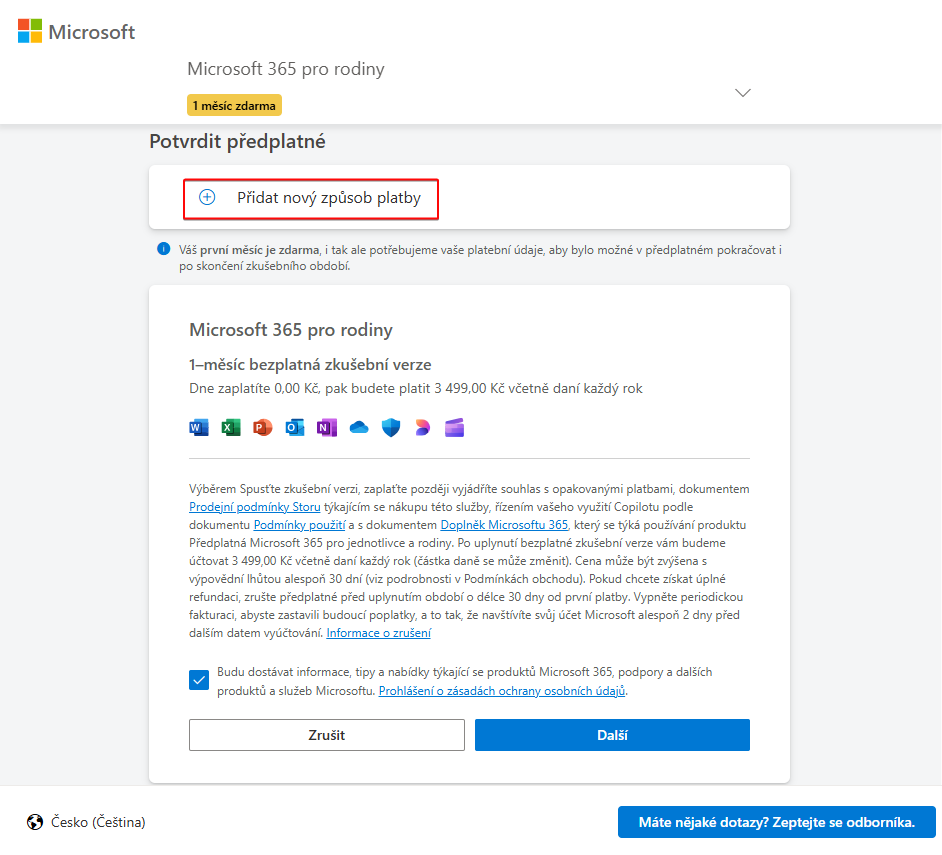Expand the Microsoft 365 pro rodiny chevron
942x855 pixels.
[743, 92]
